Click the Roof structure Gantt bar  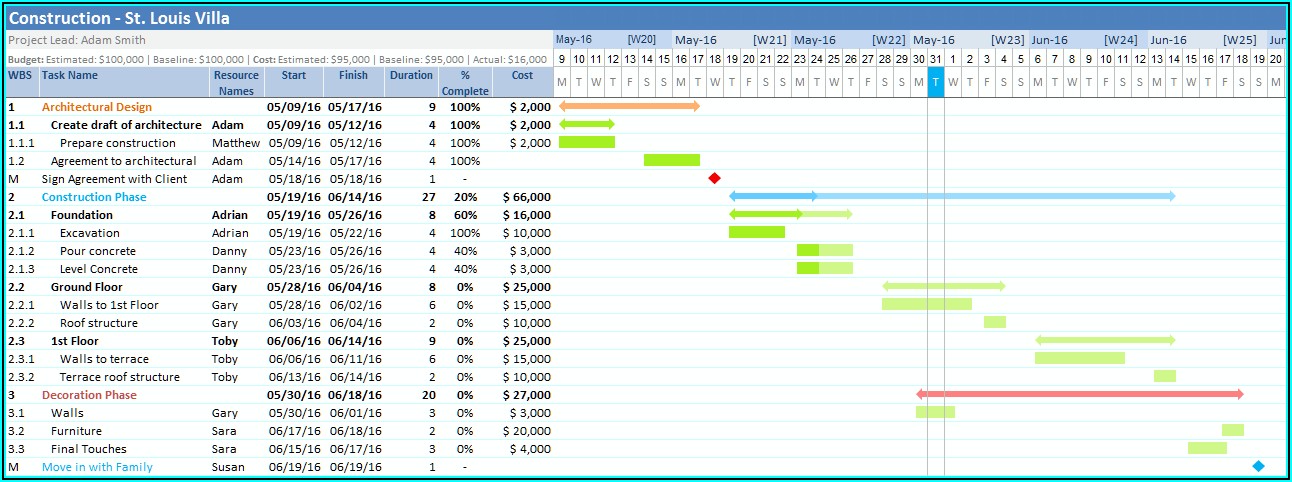coord(994,322)
